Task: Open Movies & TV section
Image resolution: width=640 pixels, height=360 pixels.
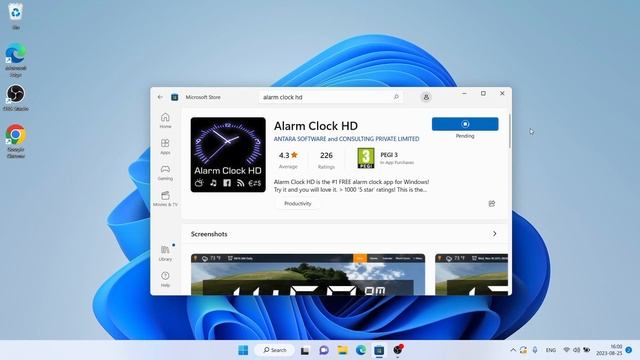Action: [x=165, y=199]
